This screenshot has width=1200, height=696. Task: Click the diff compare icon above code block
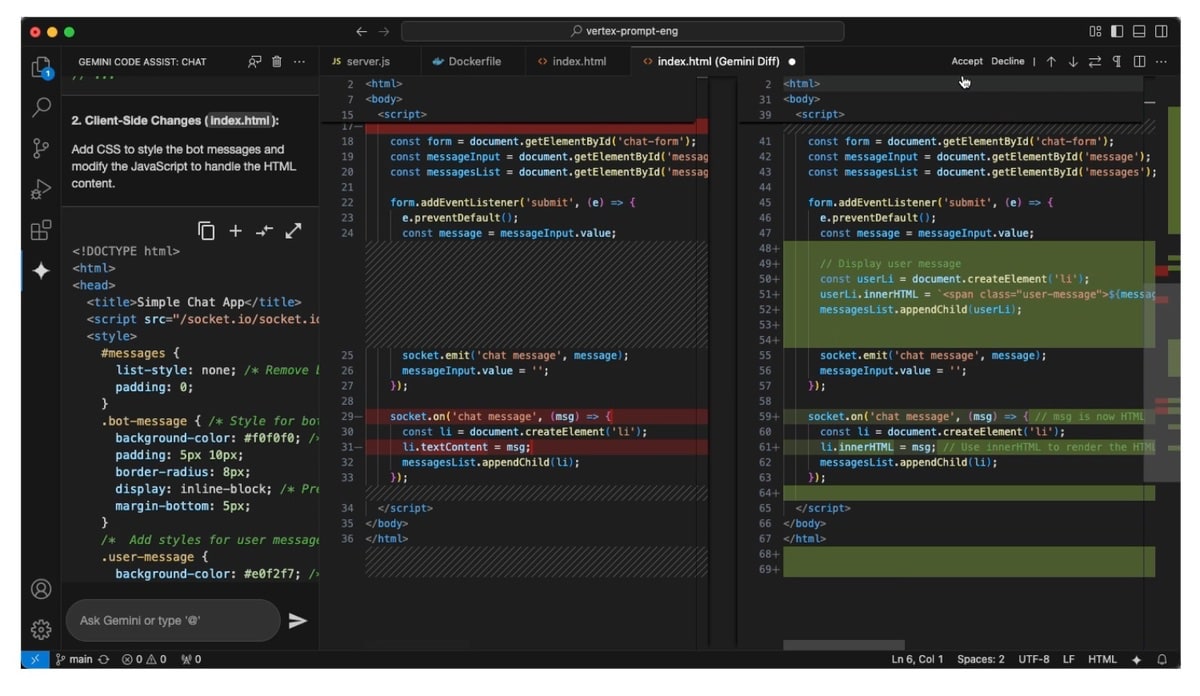tap(264, 231)
